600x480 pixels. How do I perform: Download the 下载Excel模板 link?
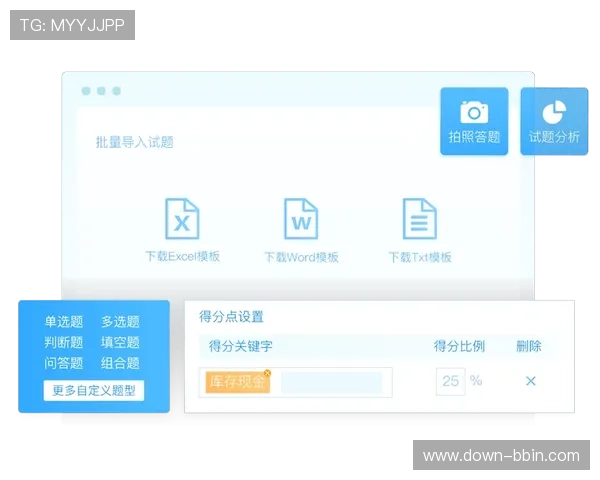coord(183,256)
